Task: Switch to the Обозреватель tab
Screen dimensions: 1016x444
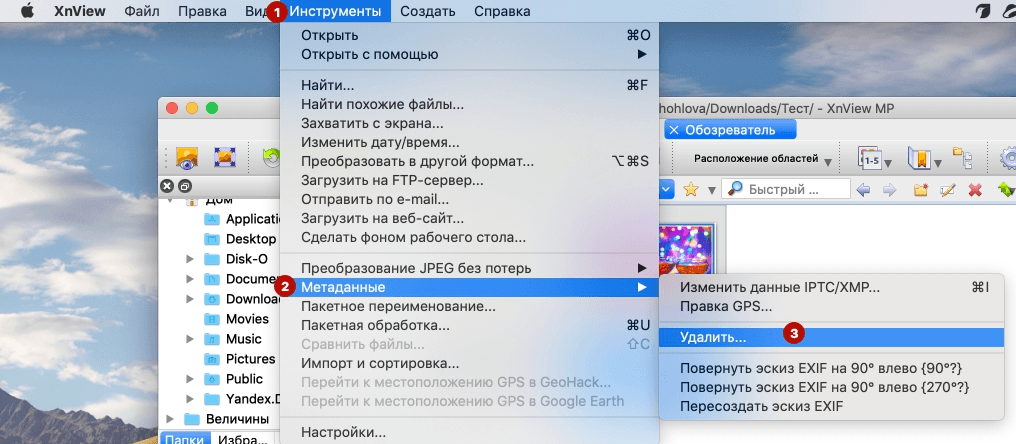Action: (x=730, y=130)
